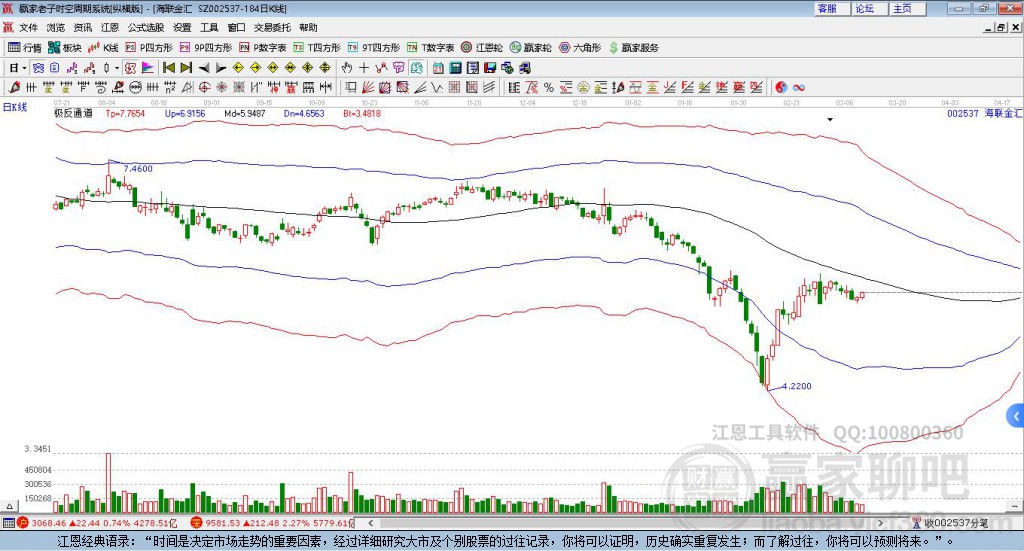Click the 极反通道 indicator label
Viewport: 1024px width, 551px height.
pos(73,113)
